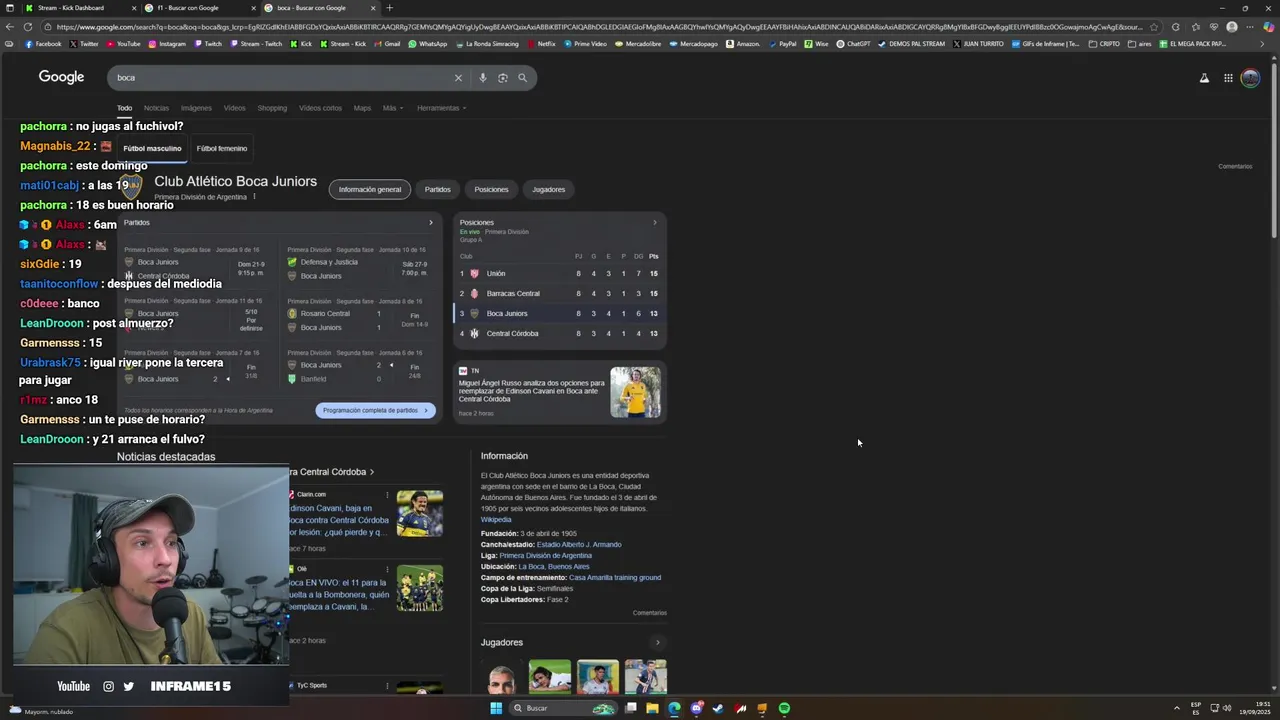Click the browser address bar URL
Viewport: 1280px width, 720px height.
tap(600, 27)
